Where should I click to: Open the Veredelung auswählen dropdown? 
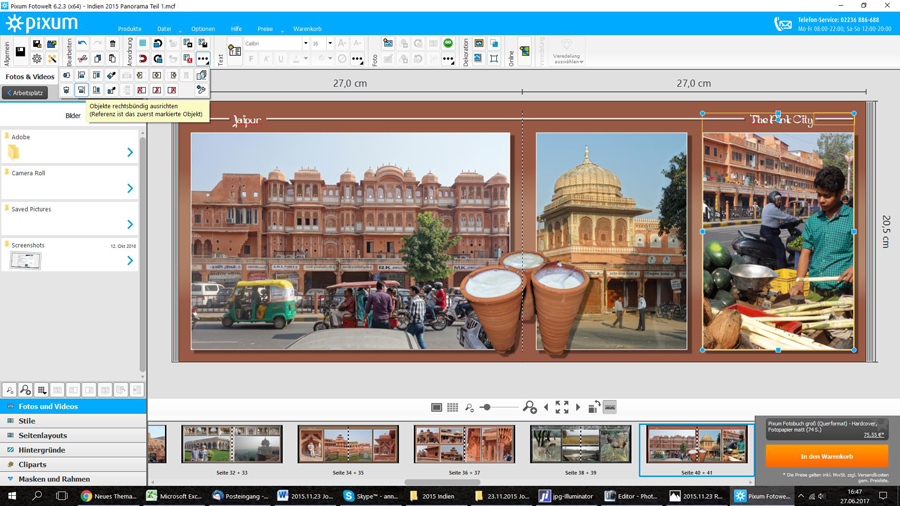tap(567, 58)
